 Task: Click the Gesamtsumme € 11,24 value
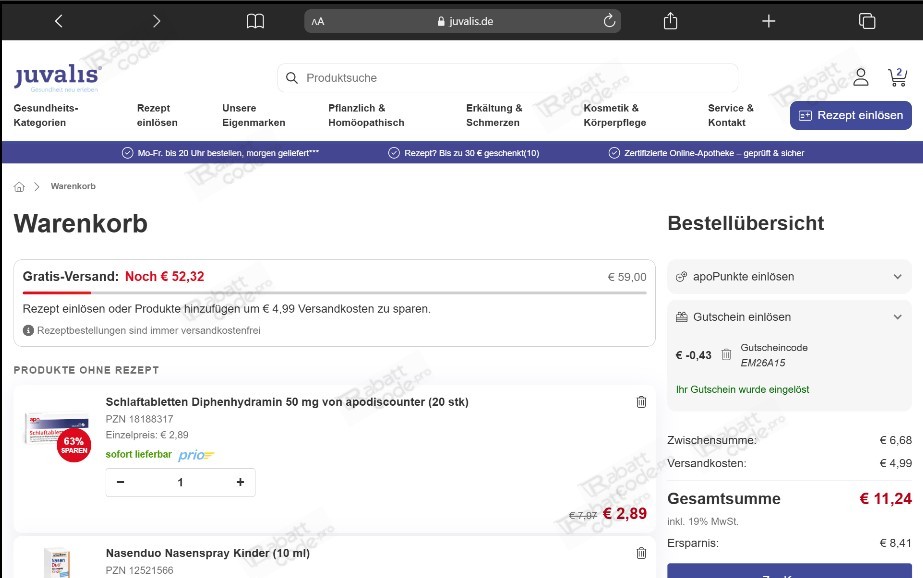885,499
